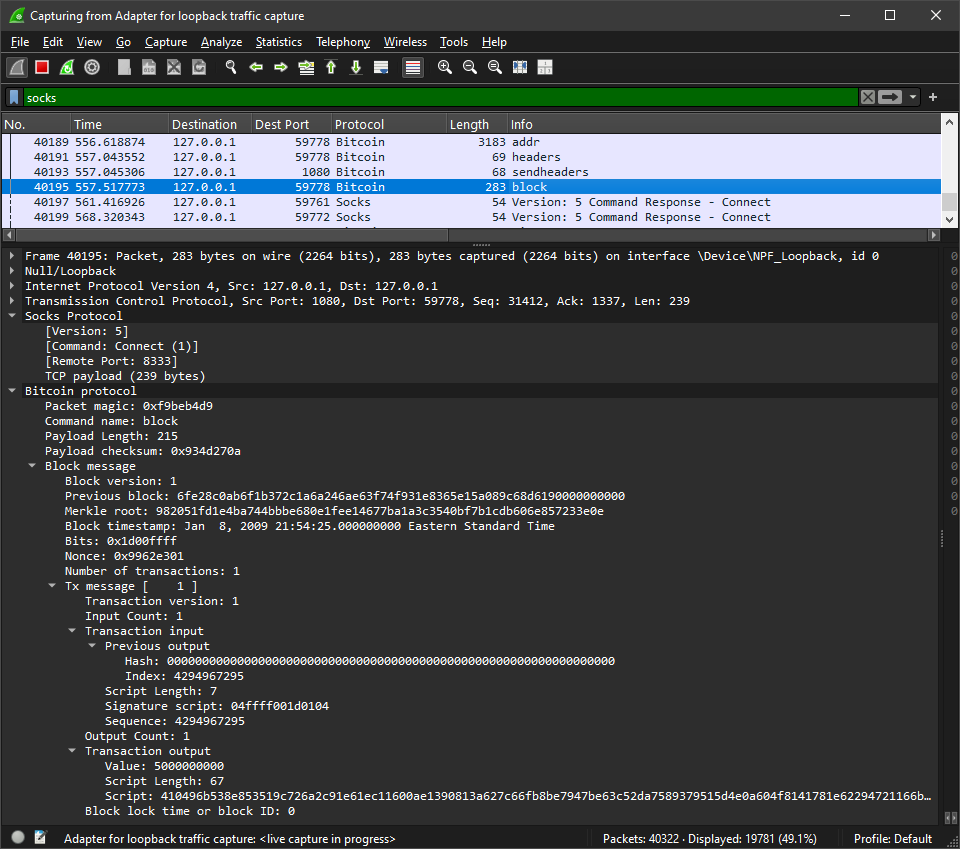Open the Capture menu
This screenshot has width=960, height=849.
166,42
